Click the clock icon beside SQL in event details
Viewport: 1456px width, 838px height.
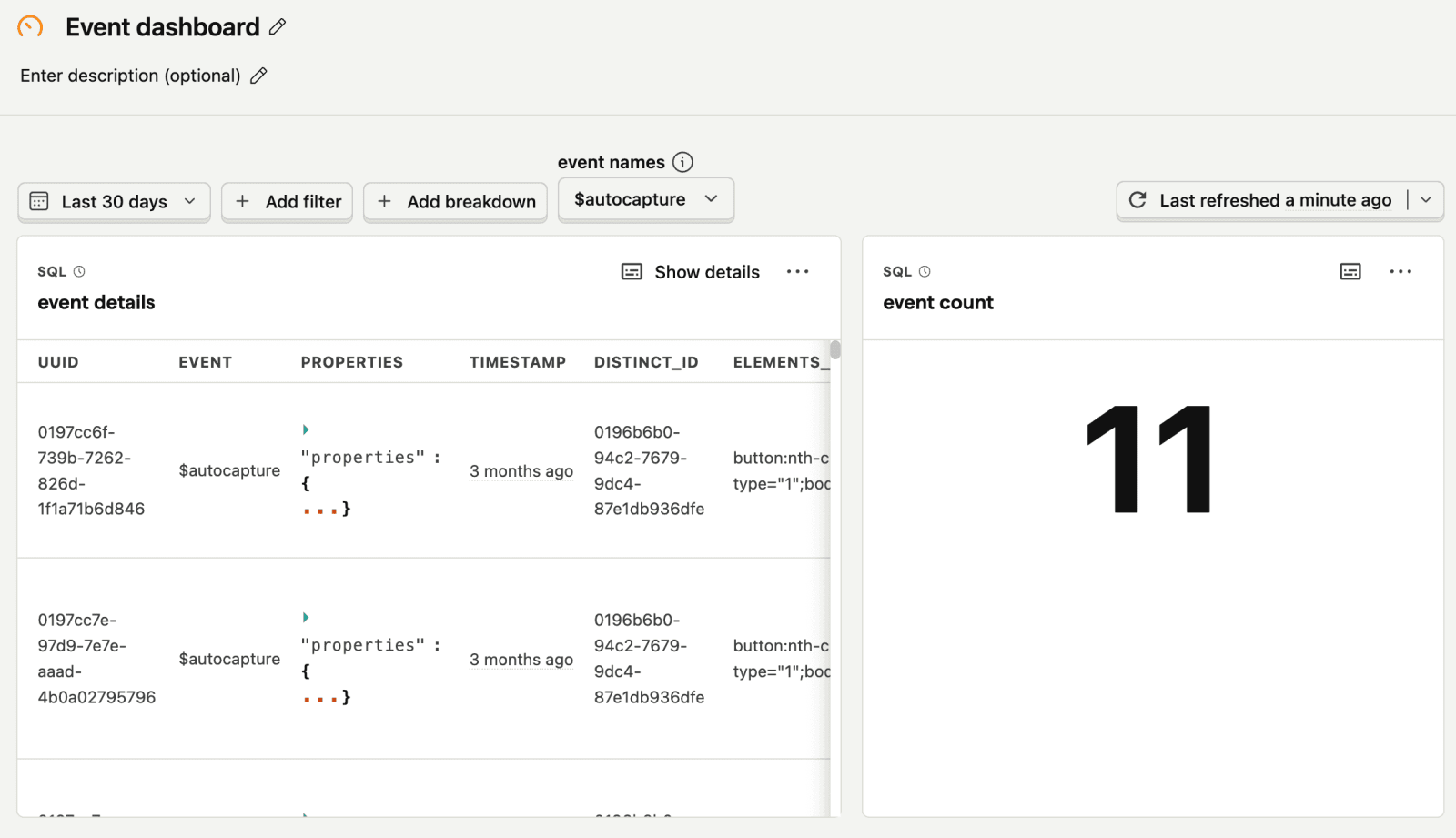pyautogui.click(x=79, y=271)
